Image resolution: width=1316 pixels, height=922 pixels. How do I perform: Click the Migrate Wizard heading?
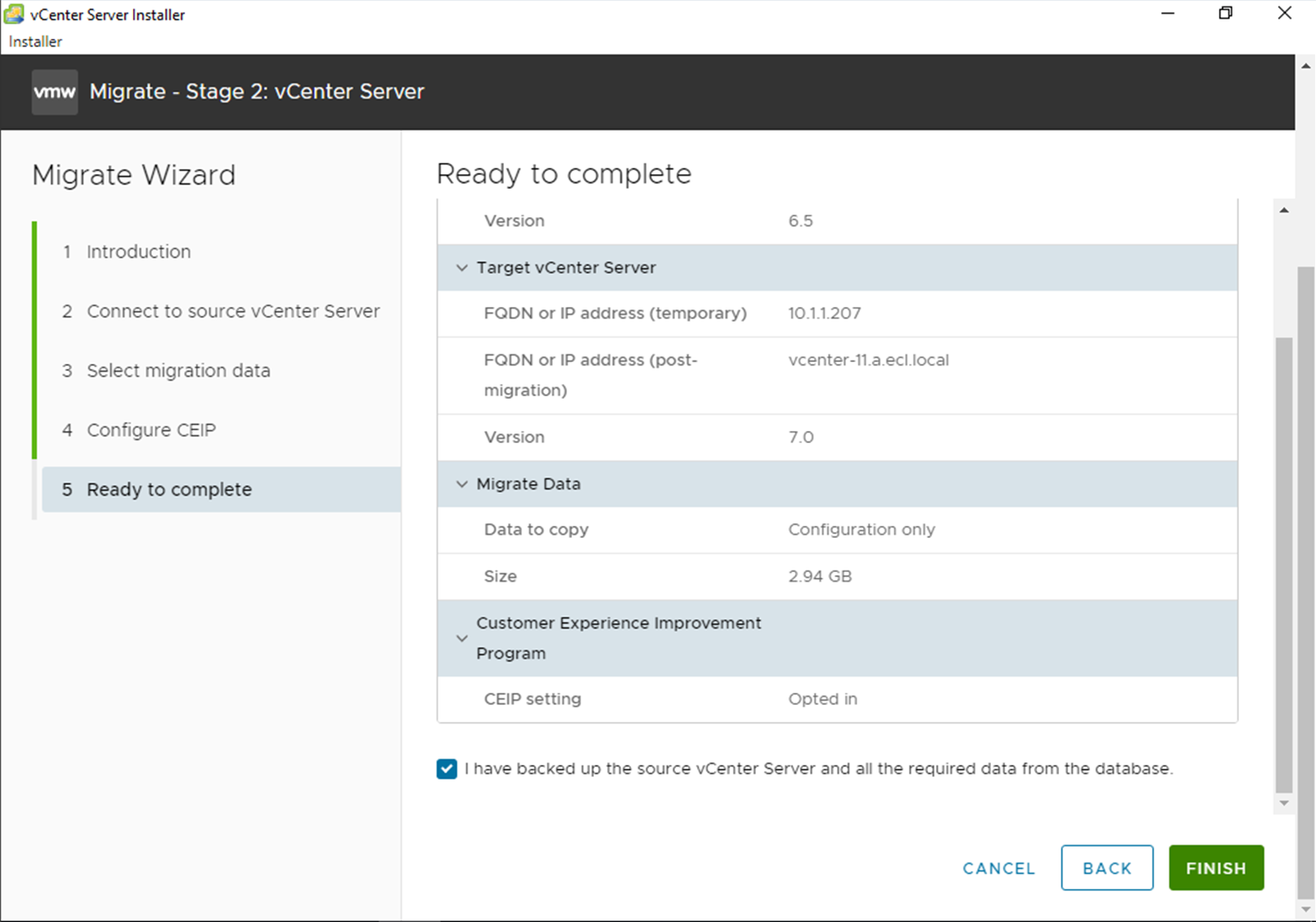coord(134,175)
